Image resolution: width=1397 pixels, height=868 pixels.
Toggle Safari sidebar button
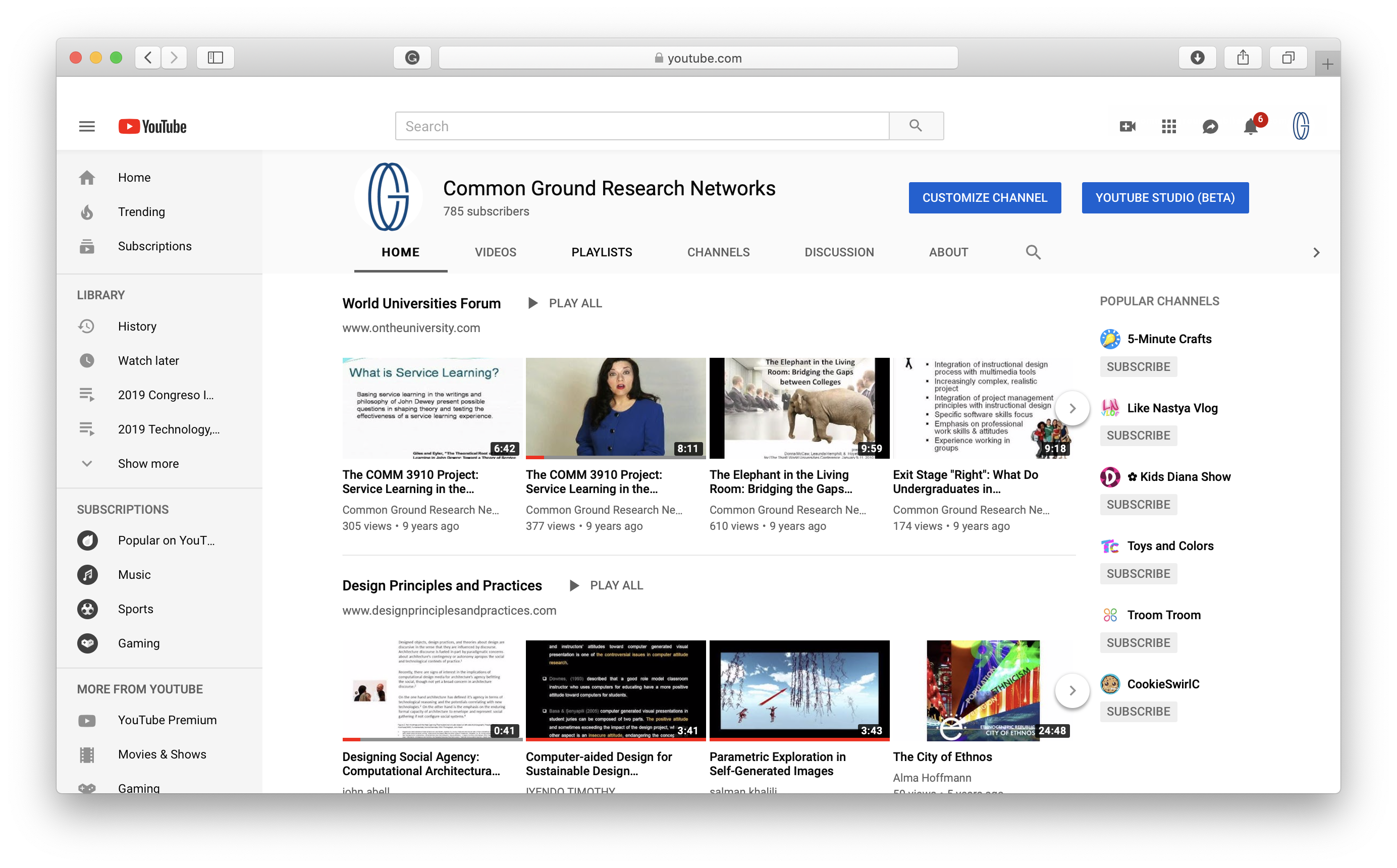[x=215, y=58]
